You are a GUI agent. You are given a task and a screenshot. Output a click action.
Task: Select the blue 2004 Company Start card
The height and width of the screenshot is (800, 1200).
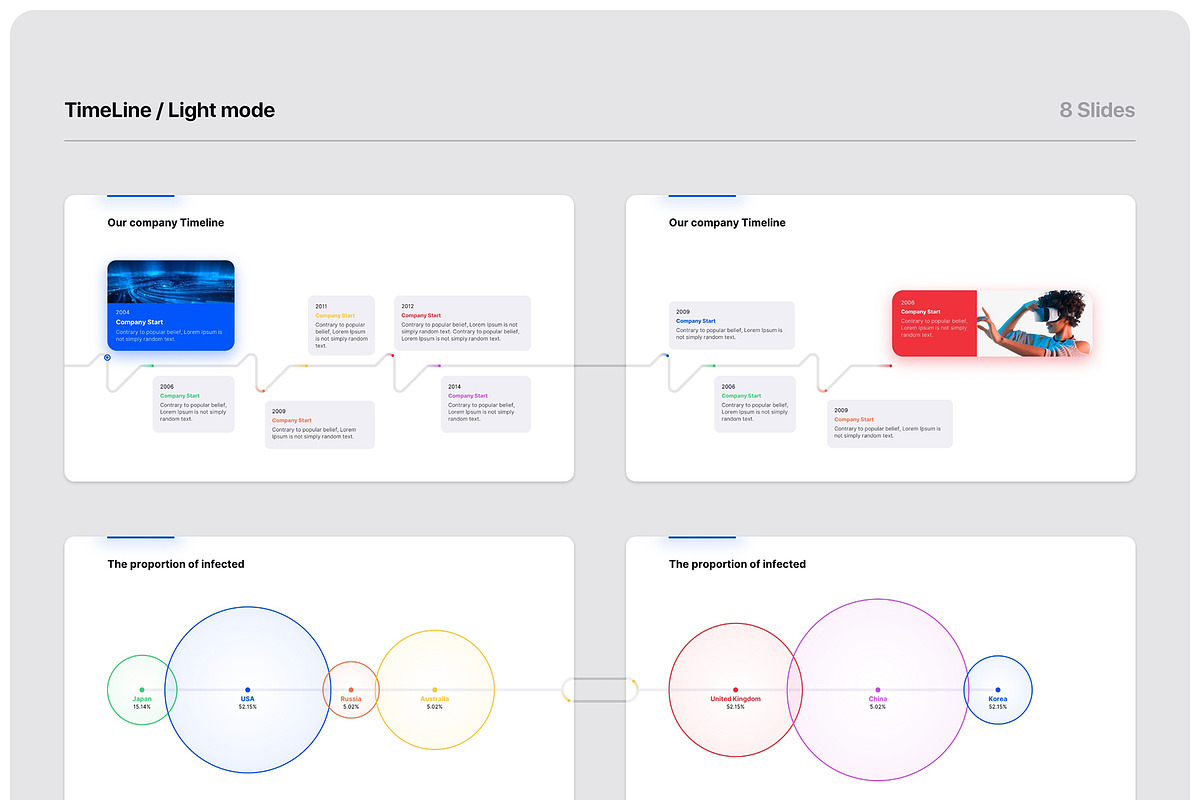(171, 305)
